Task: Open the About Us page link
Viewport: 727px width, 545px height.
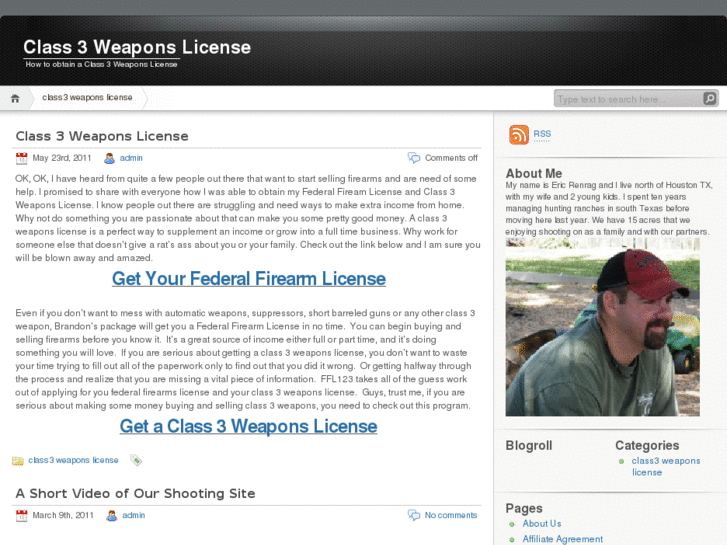Action: [542, 524]
